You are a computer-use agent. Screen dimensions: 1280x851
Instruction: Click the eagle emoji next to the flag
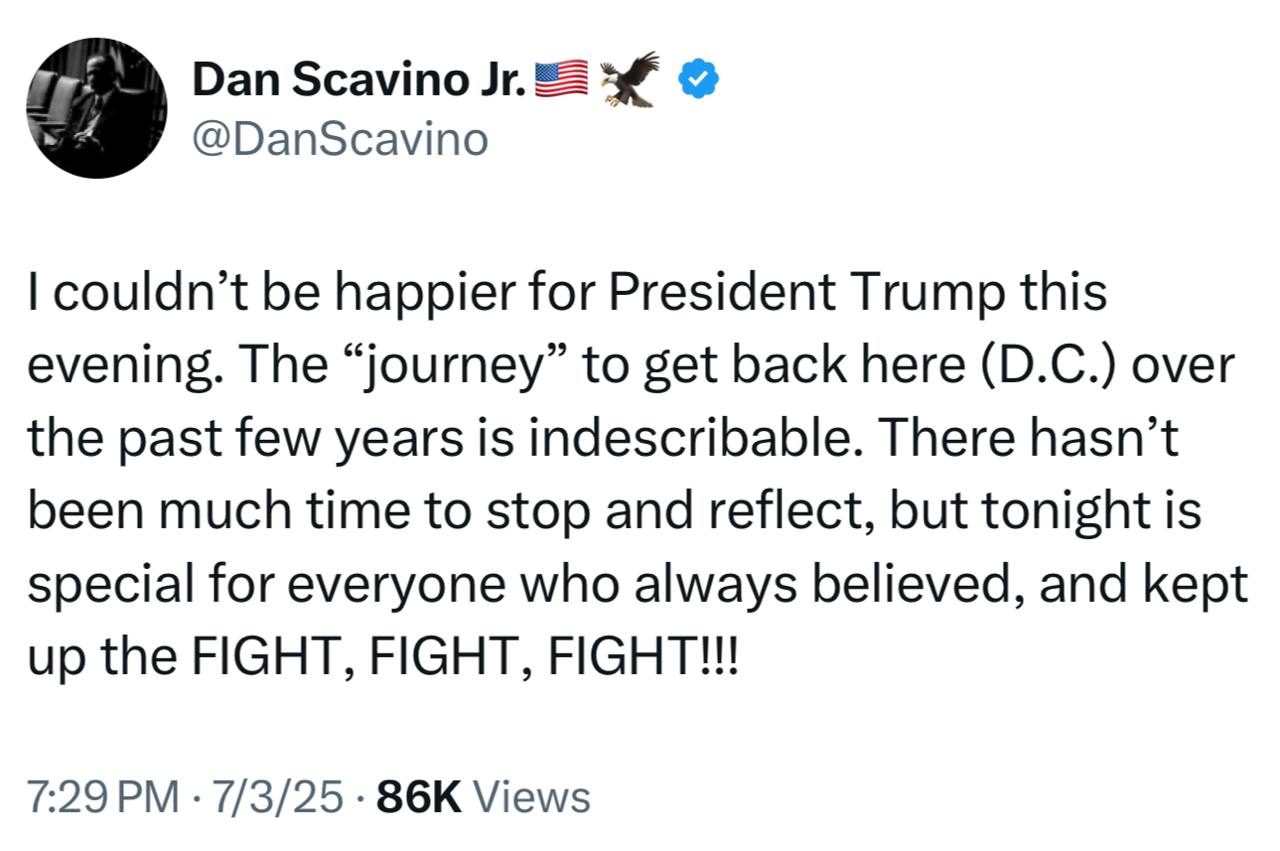coord(630,78)
